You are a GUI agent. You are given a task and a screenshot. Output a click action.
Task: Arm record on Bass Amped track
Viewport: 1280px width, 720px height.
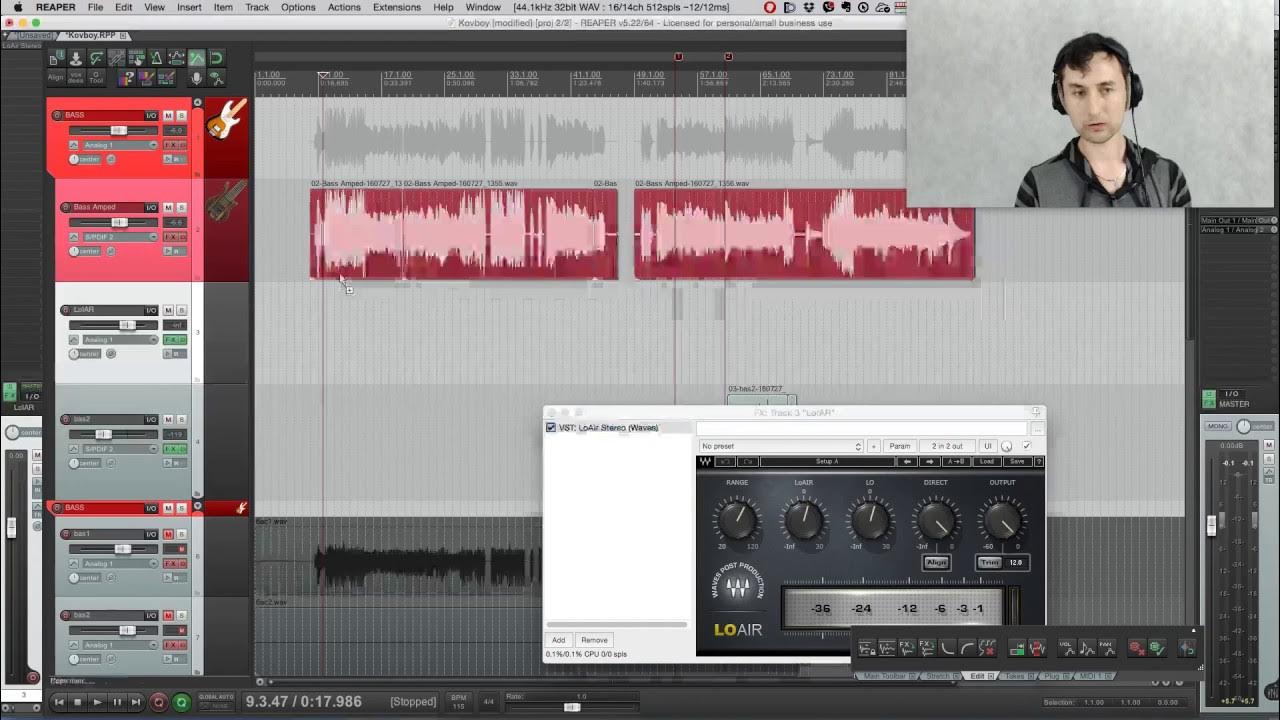(x=66, y=207)
